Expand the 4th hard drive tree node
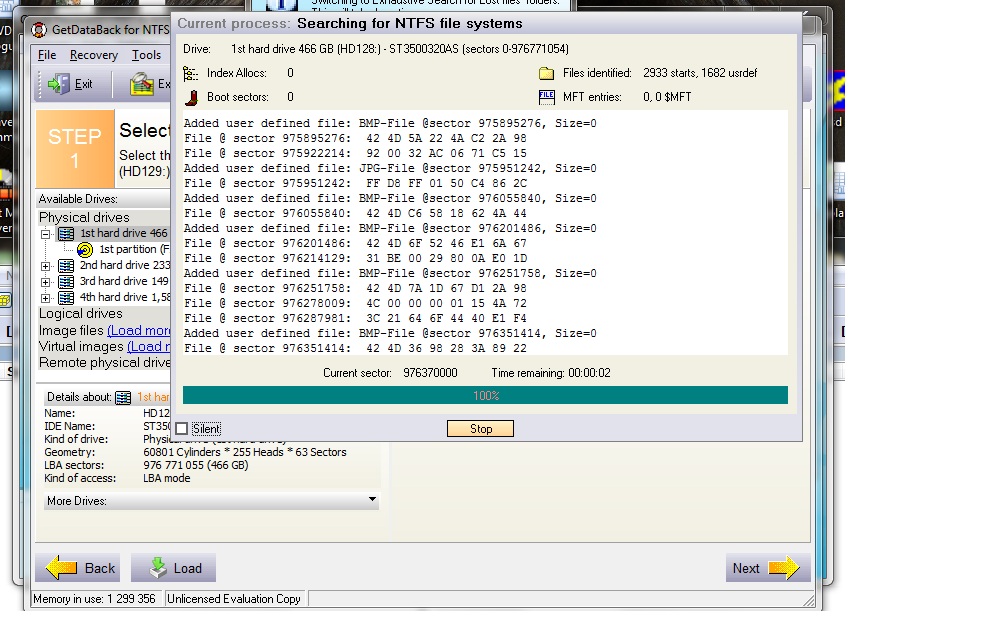This screenshot has width=1008, height=630. point(46,298)
